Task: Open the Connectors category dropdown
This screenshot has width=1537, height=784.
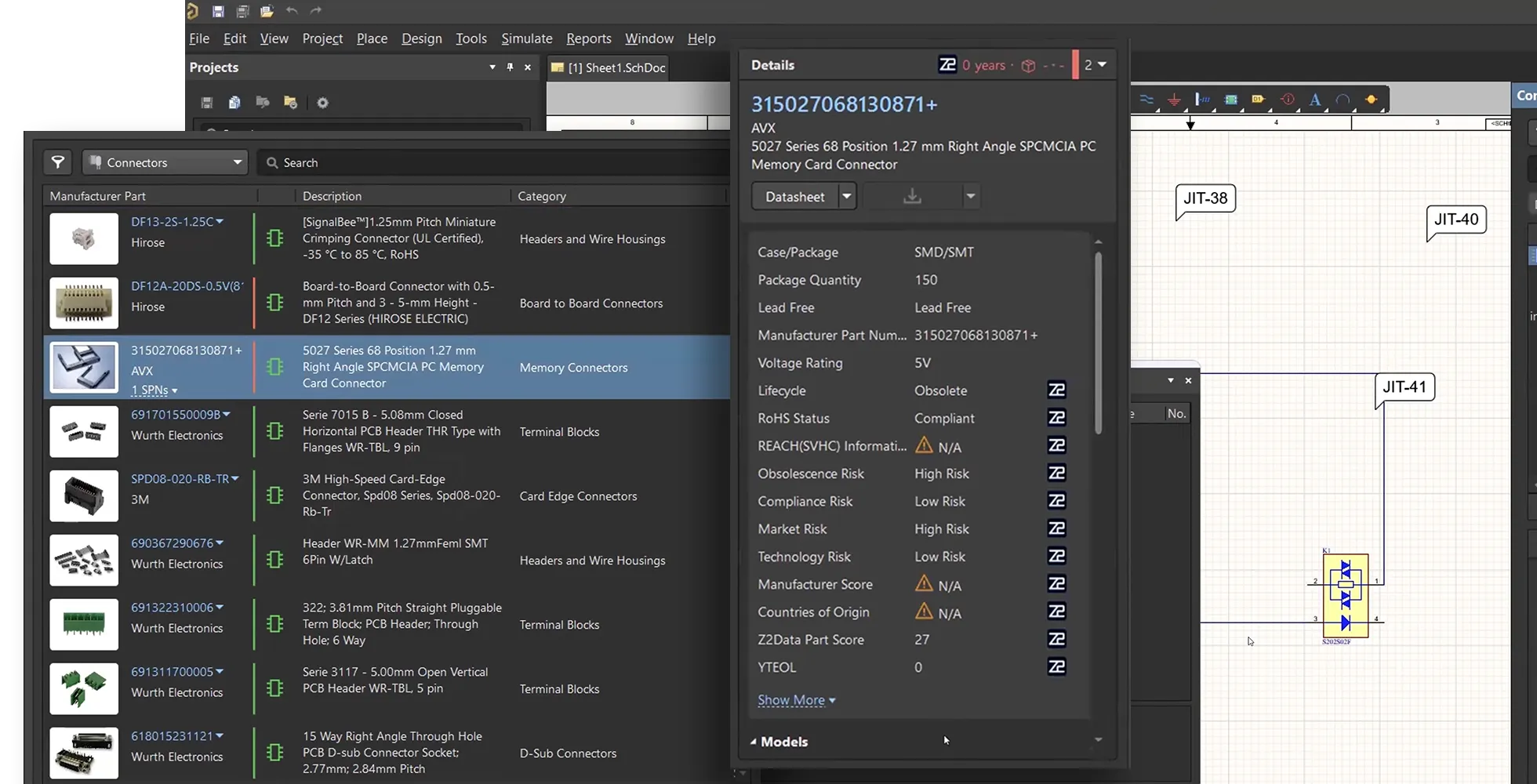Action: point(165,162)
